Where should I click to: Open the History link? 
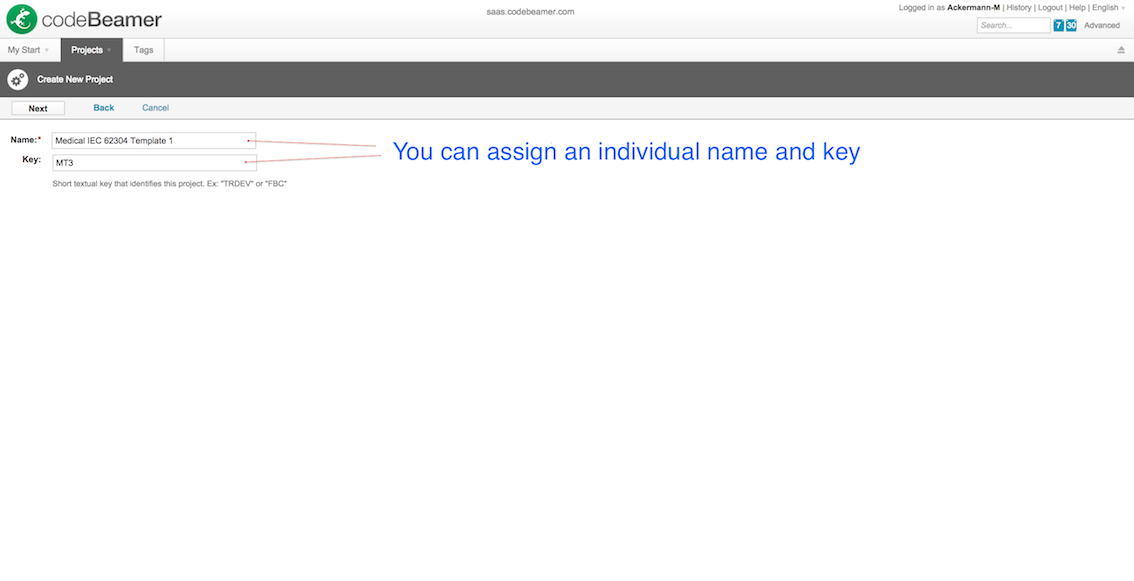[x=1018, y=7]
